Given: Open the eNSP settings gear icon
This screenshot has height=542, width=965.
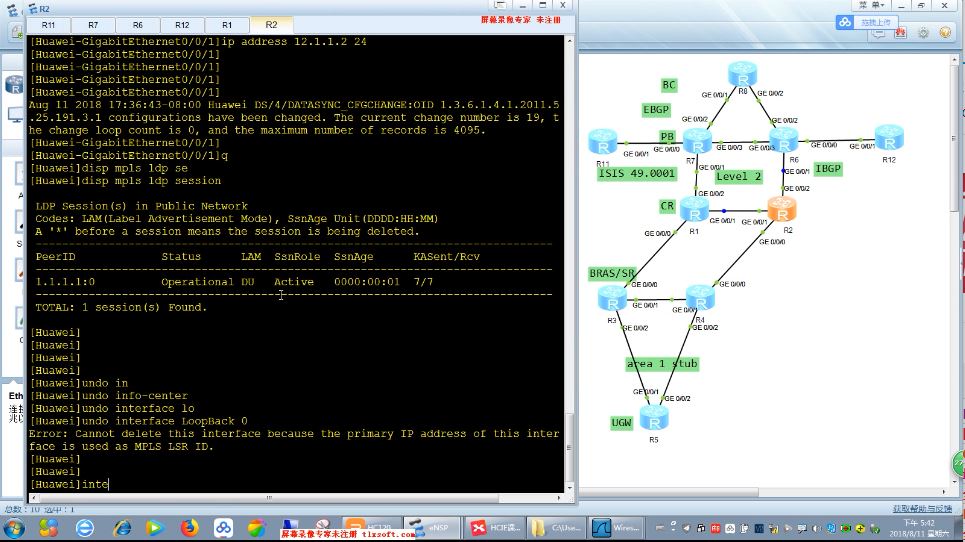Looking at the screenshot, I should 921,32.
